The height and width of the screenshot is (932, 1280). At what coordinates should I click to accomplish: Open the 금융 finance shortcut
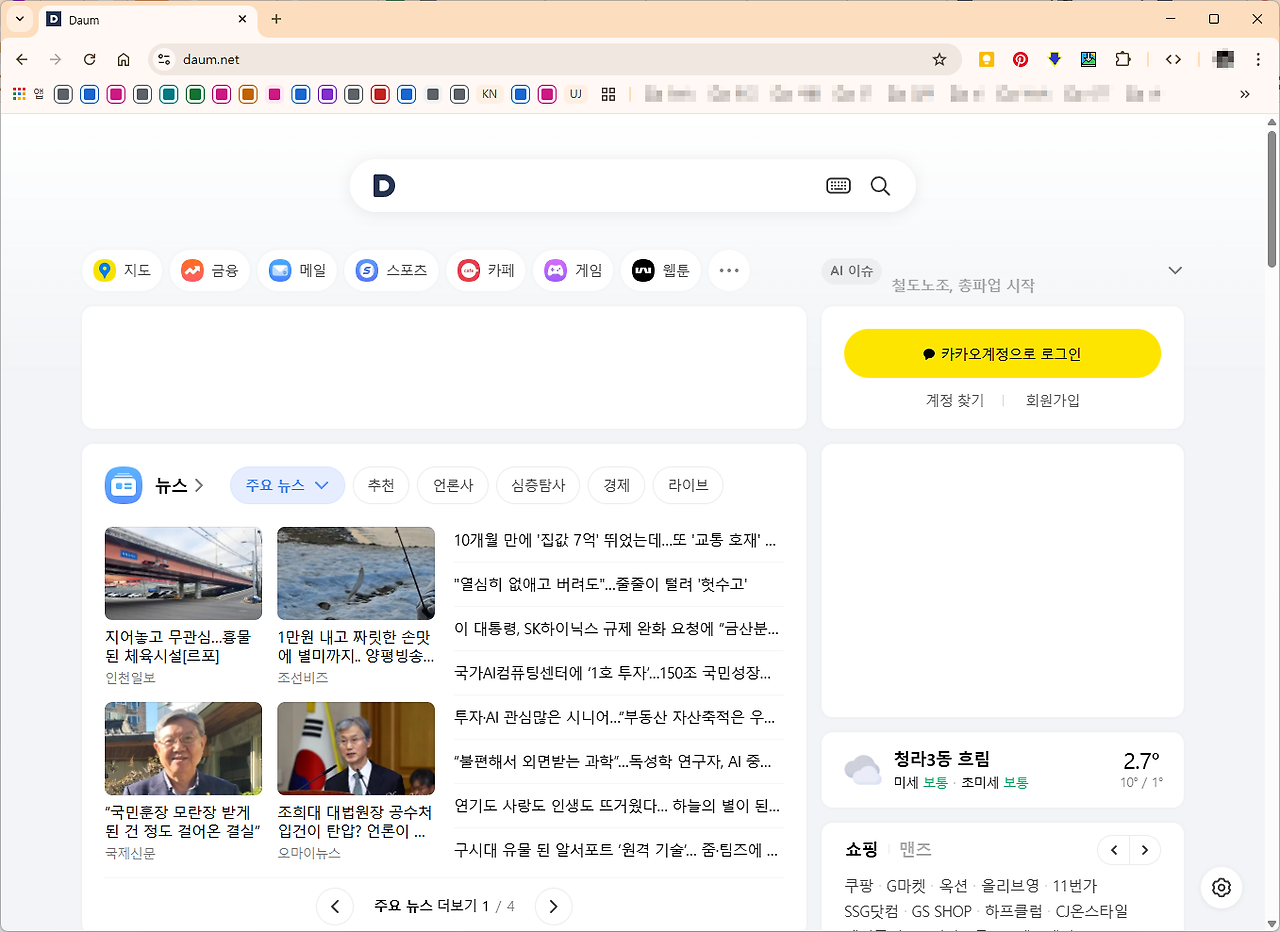point(210,270)
